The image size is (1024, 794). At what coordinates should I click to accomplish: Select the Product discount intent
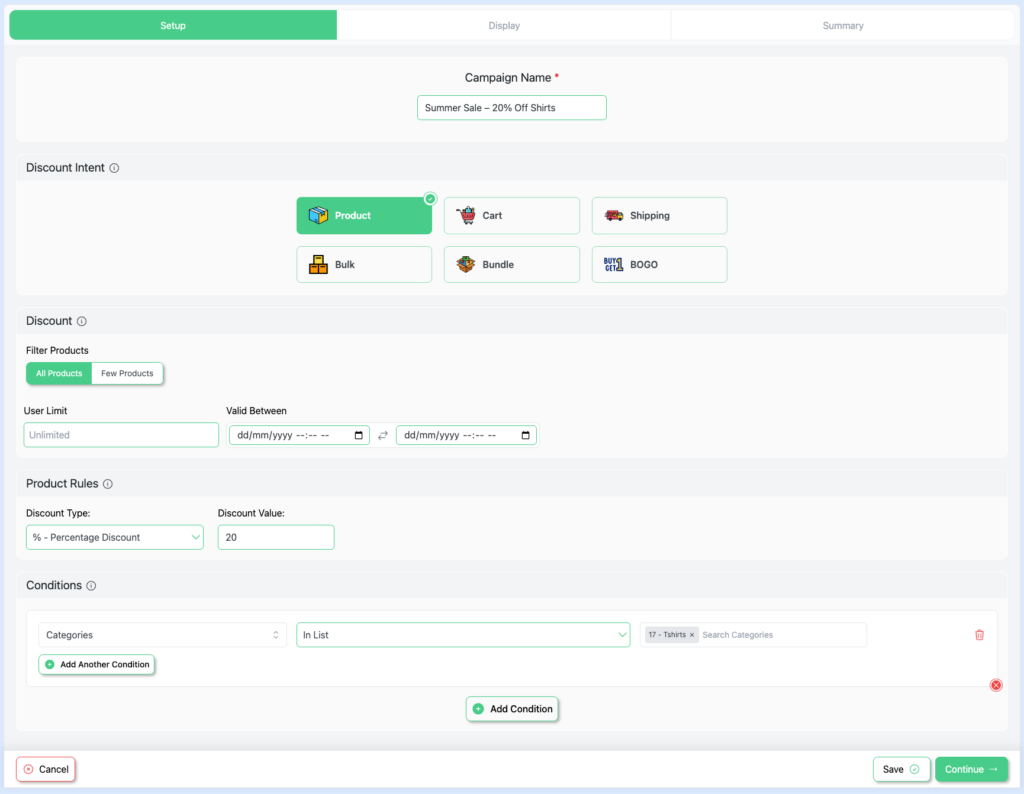click(x=363, y=216)
